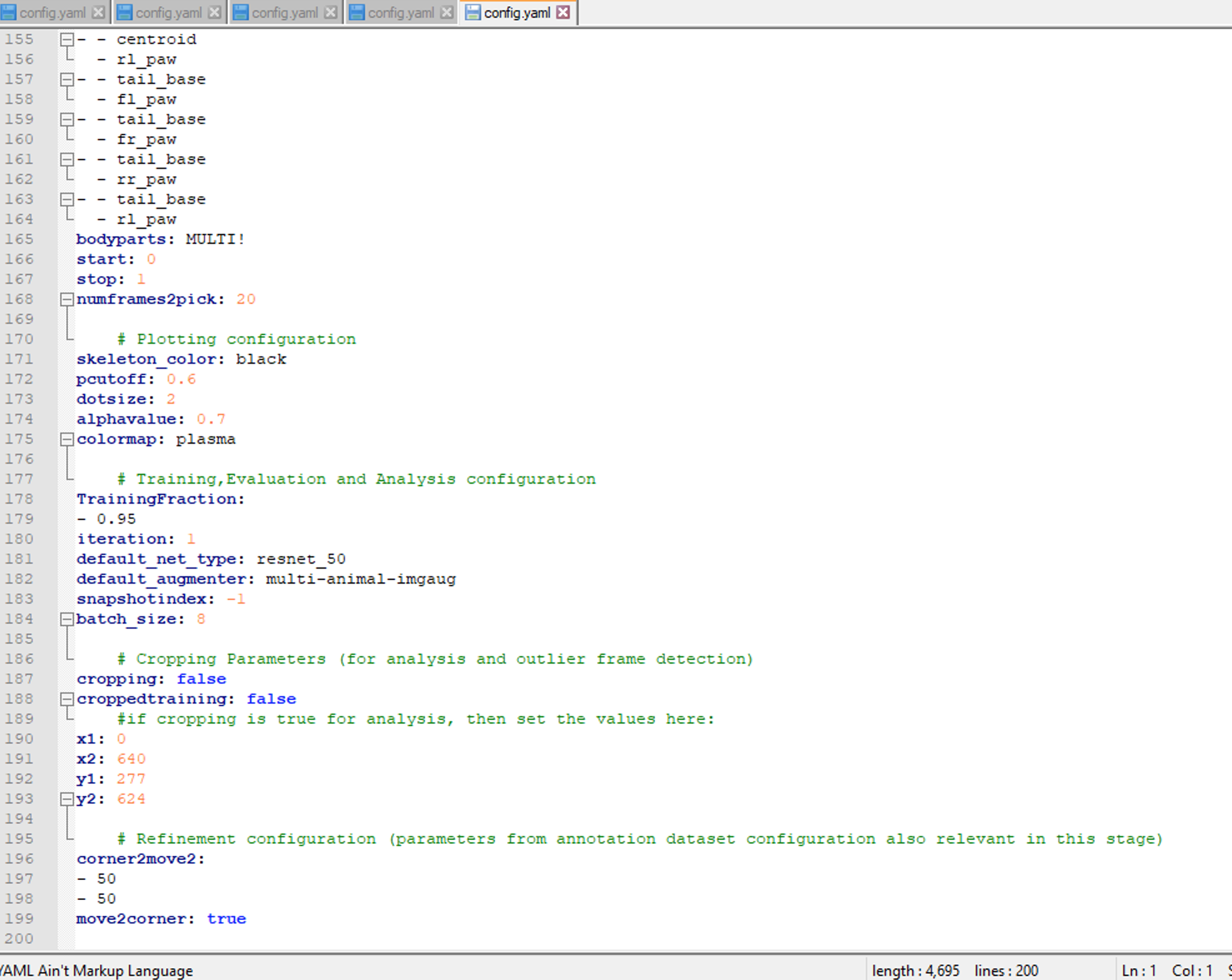
Task: Click the lines : 200 status bar field
Action: click(x=1006, y=970)
